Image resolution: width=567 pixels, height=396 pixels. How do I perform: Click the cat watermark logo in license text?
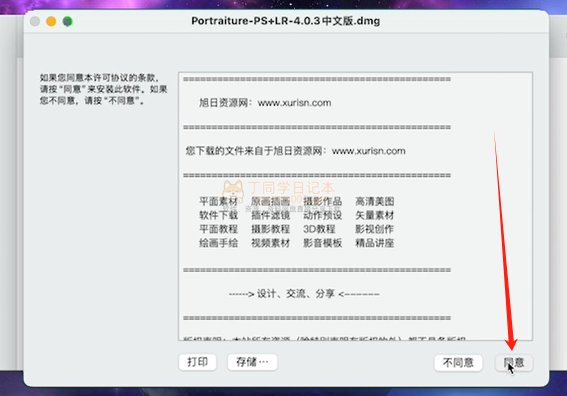(233, 190)
